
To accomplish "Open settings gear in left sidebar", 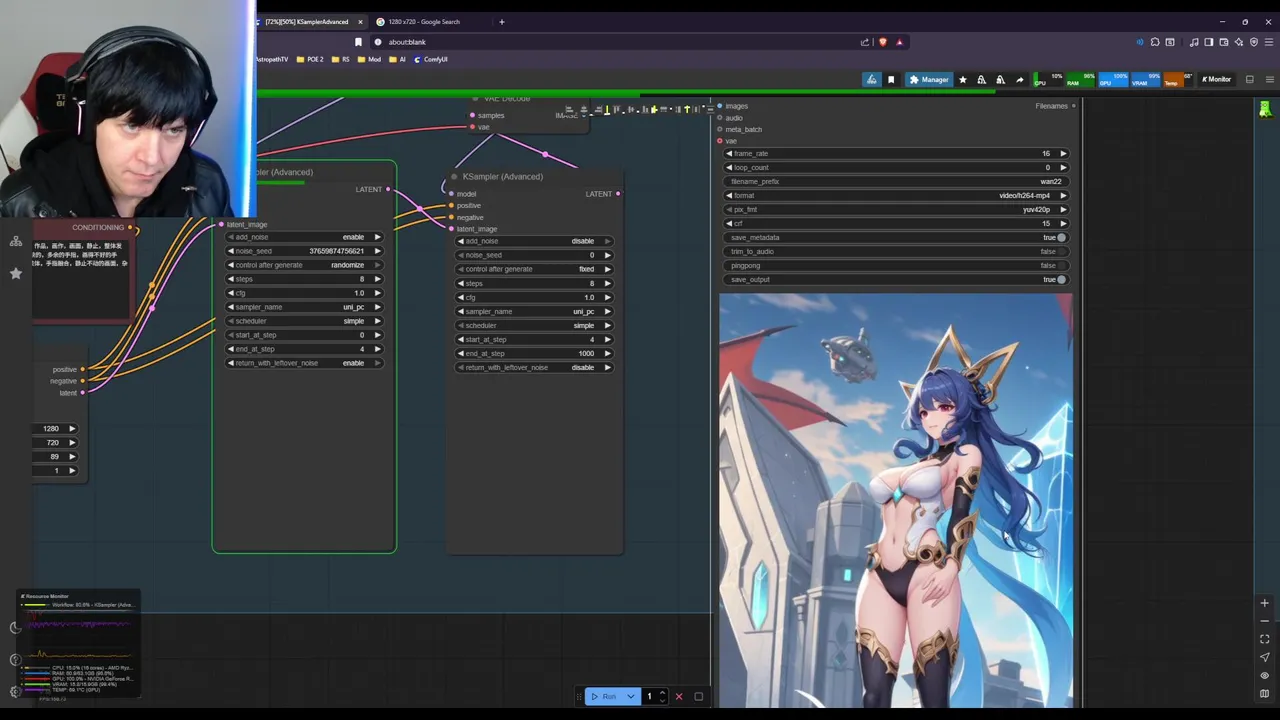I will (15, 691).
